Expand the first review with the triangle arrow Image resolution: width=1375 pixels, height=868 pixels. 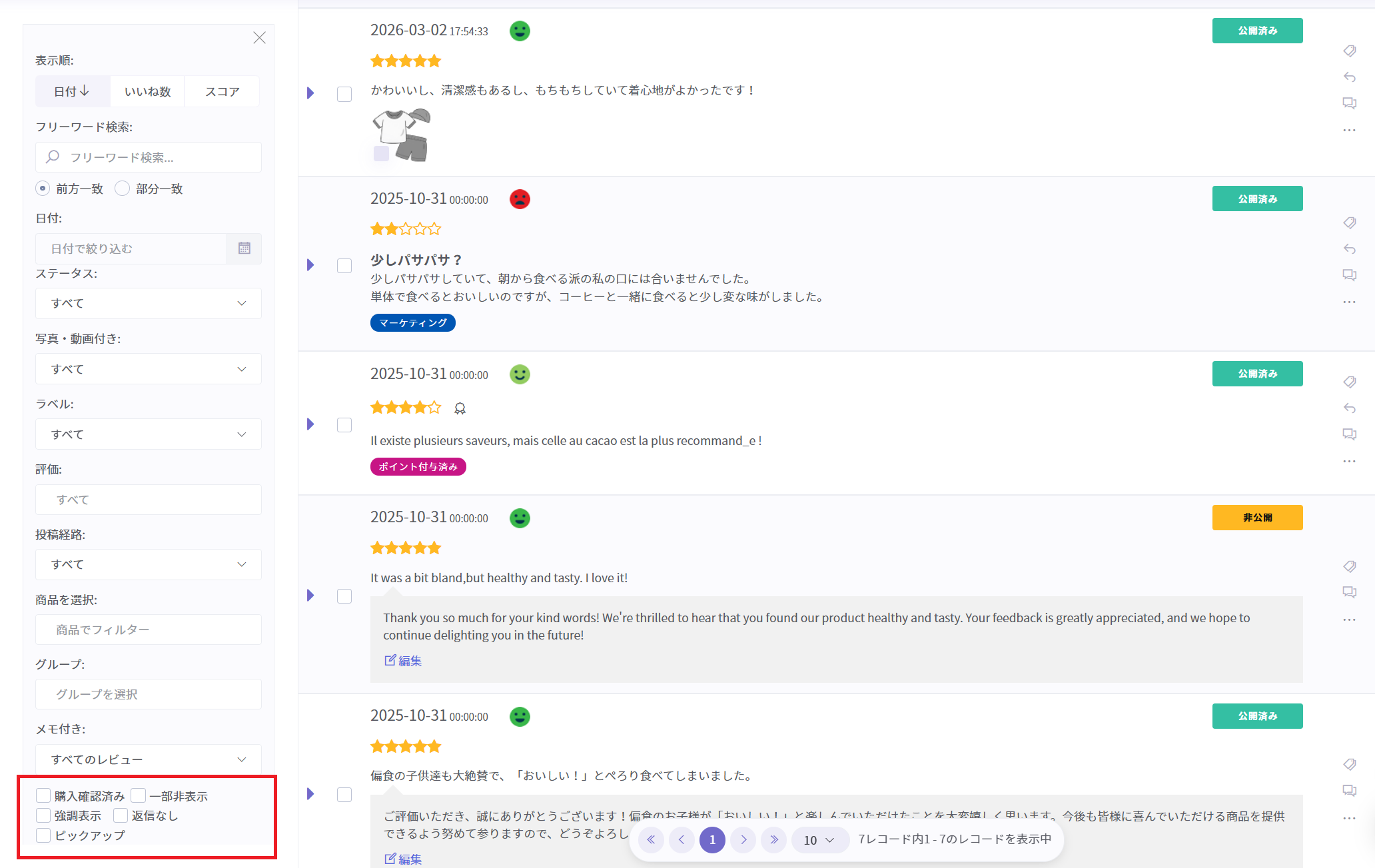click(310, 93)
